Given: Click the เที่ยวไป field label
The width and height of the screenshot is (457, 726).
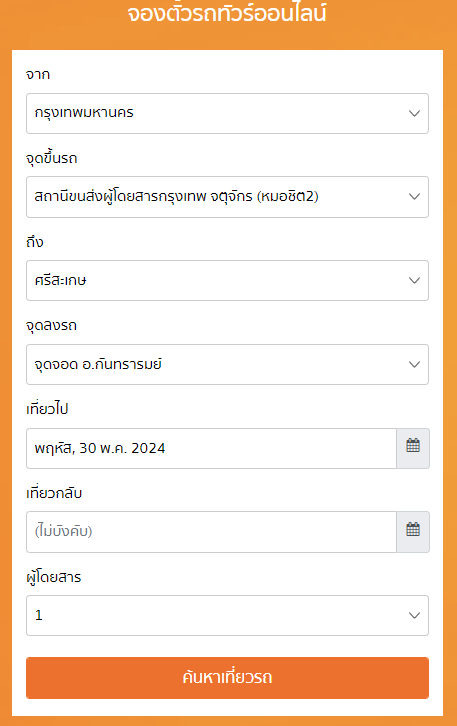Looking at the screenshot, I should point(47,409).
